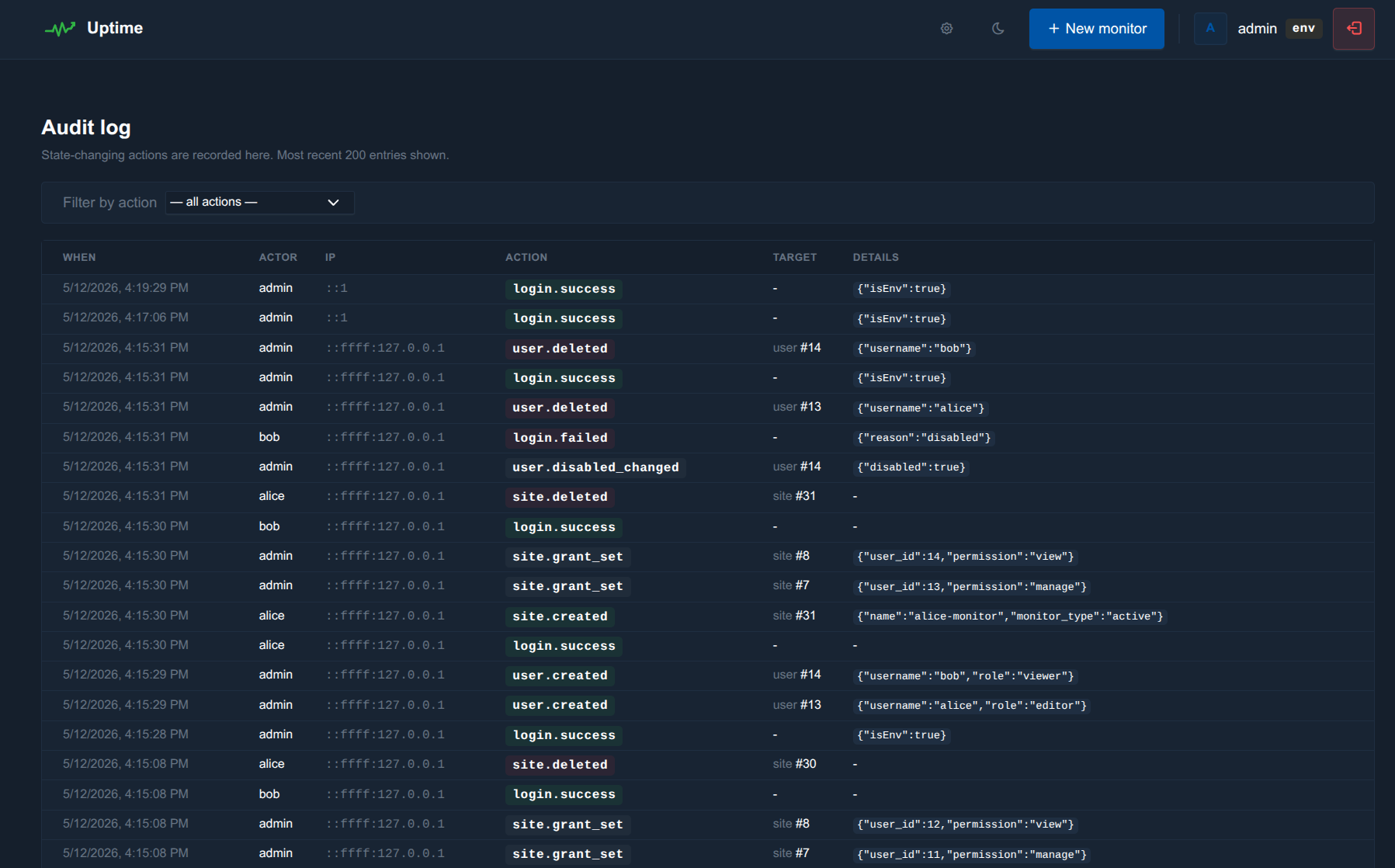Click the alice-monitor details JSON
The height and width of the screenshot is (868, 1395).
(x=1010, y=616)
